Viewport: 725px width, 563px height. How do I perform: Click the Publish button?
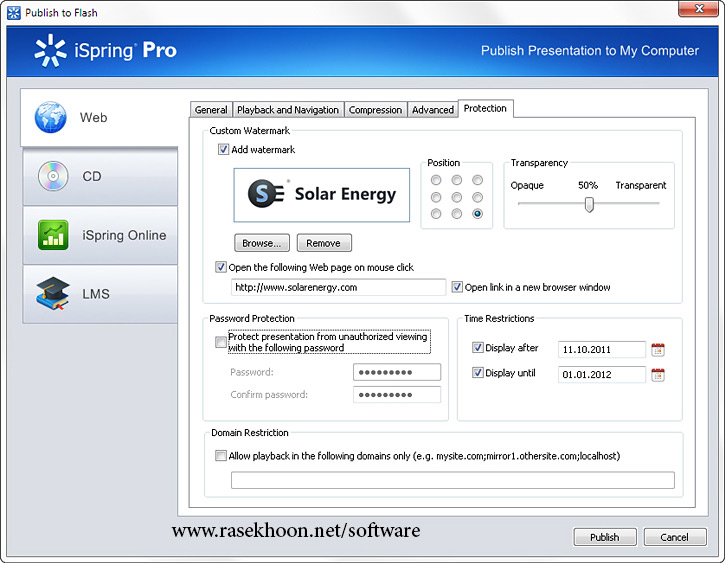point(604,537)
